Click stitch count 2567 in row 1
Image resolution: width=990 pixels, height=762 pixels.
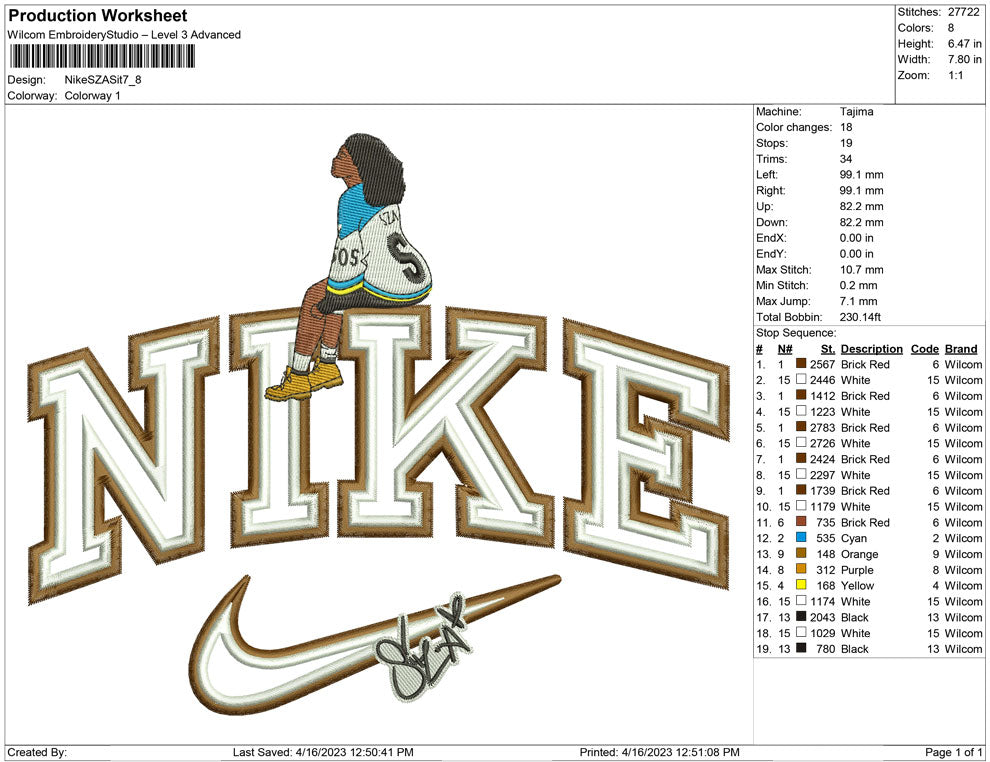point(823,364)
